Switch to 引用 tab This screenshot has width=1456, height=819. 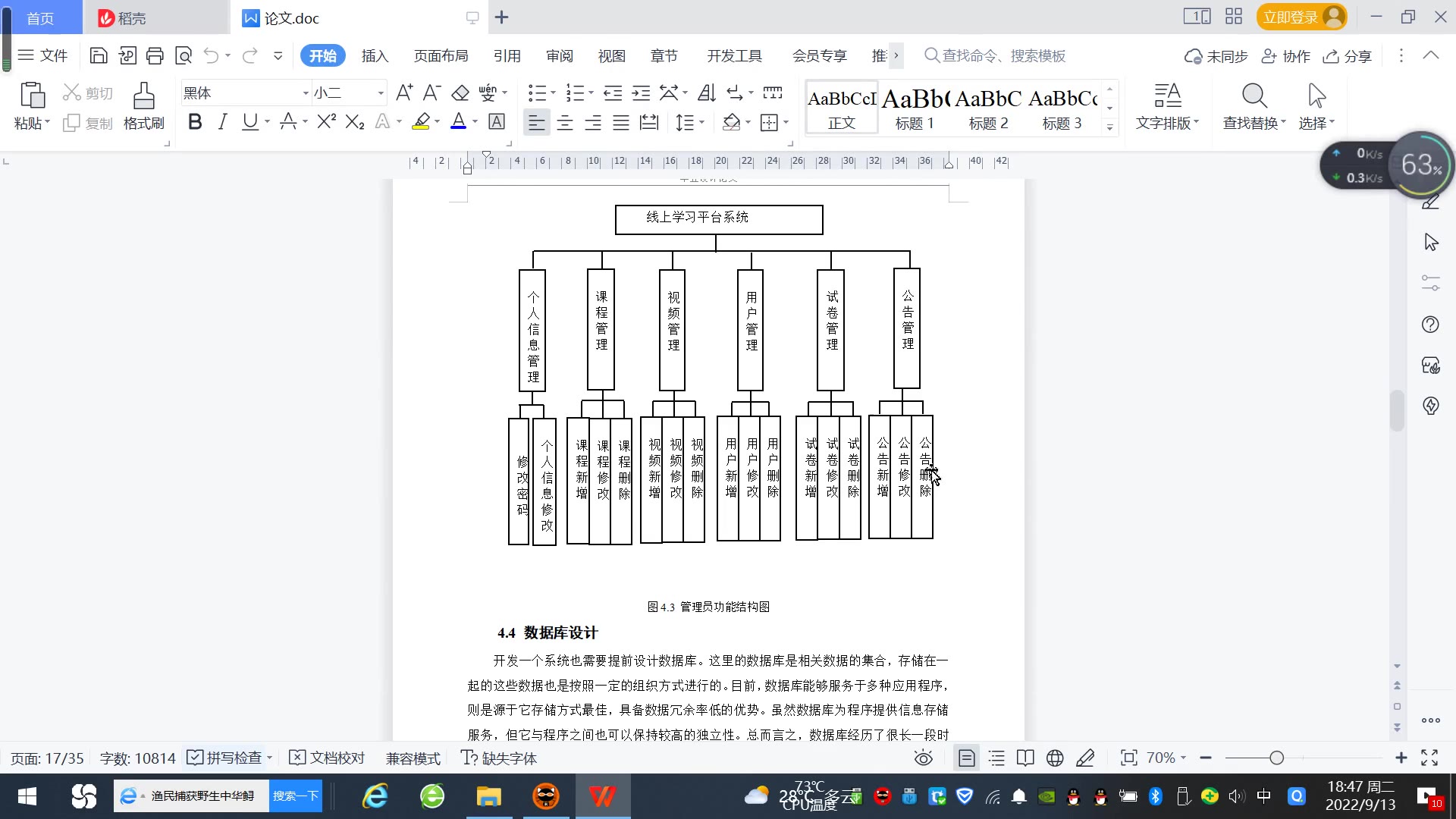pos(507,55)
